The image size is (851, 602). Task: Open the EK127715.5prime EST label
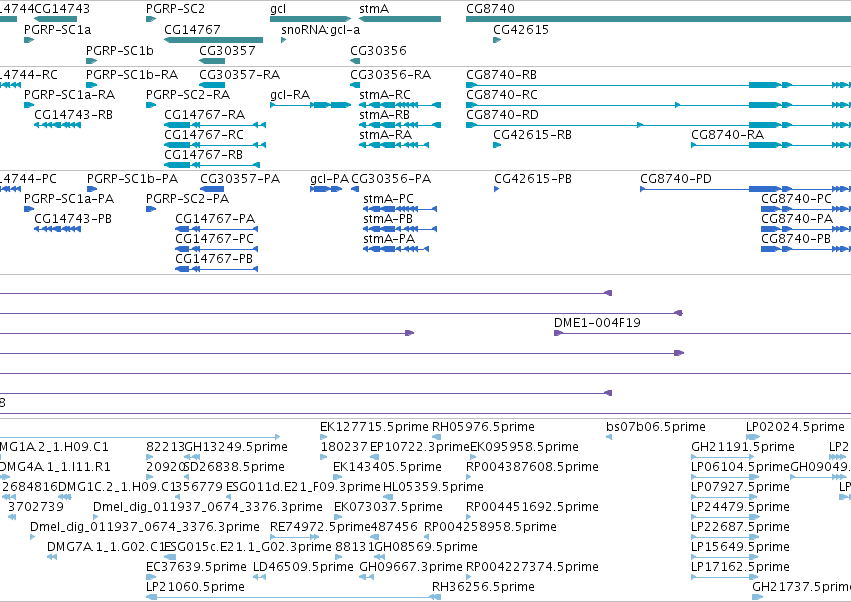coord(373,427)
